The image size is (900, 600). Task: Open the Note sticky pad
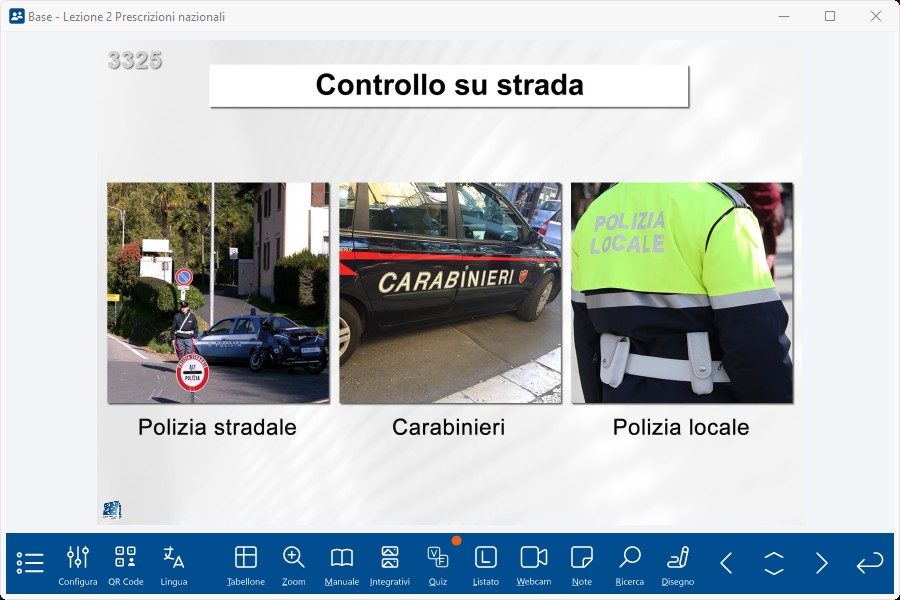coord(582,565)
